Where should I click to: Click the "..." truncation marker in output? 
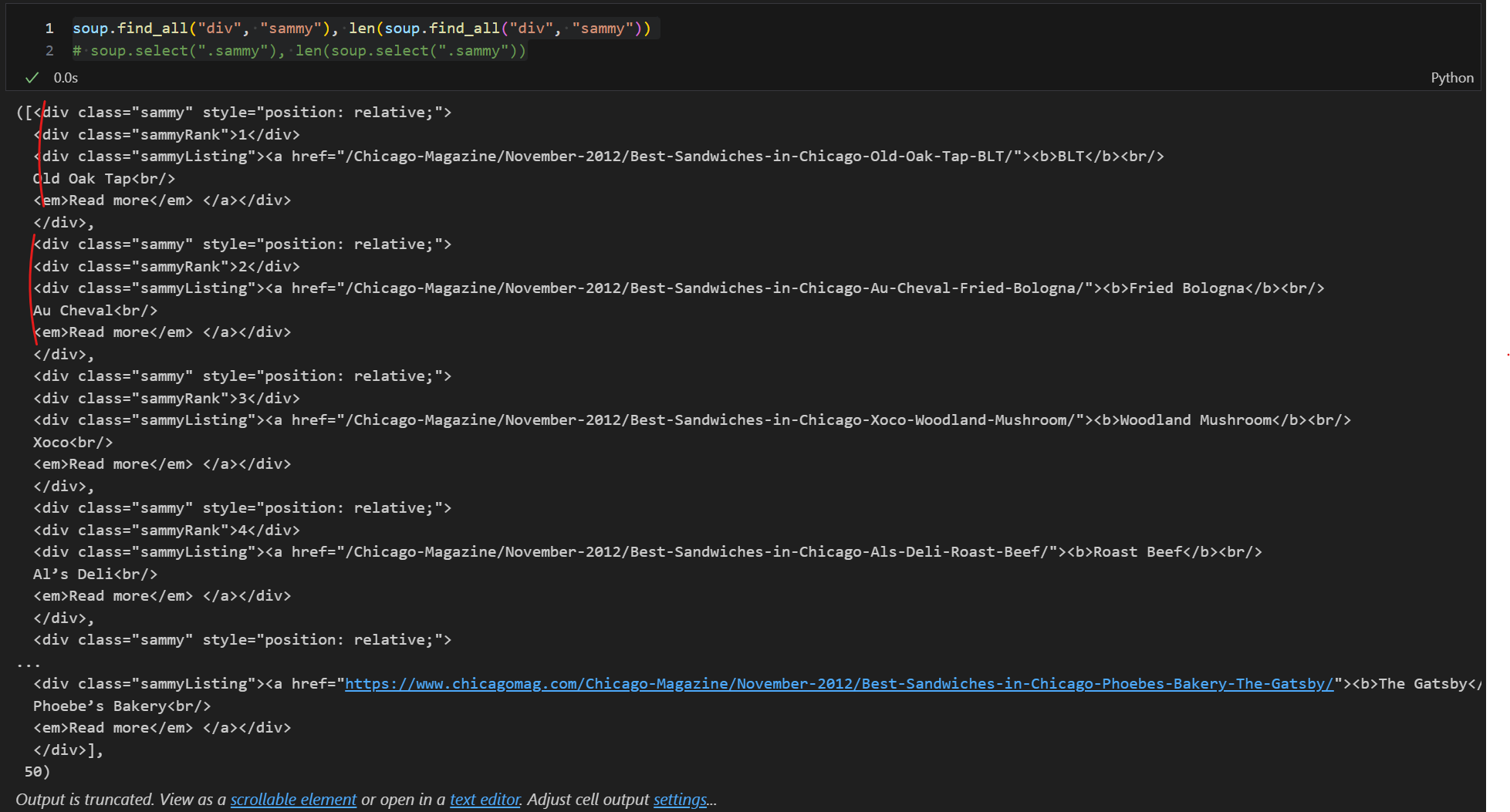29,663
